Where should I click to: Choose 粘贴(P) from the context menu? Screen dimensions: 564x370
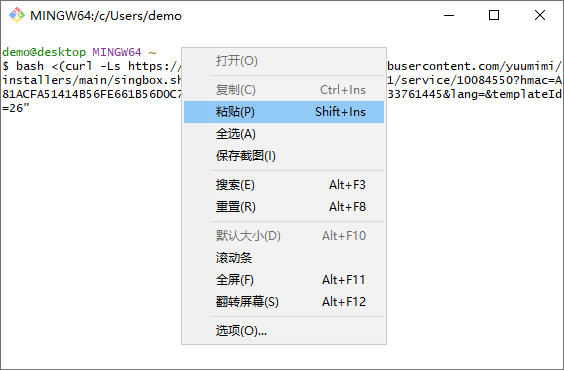click(284, 112)
